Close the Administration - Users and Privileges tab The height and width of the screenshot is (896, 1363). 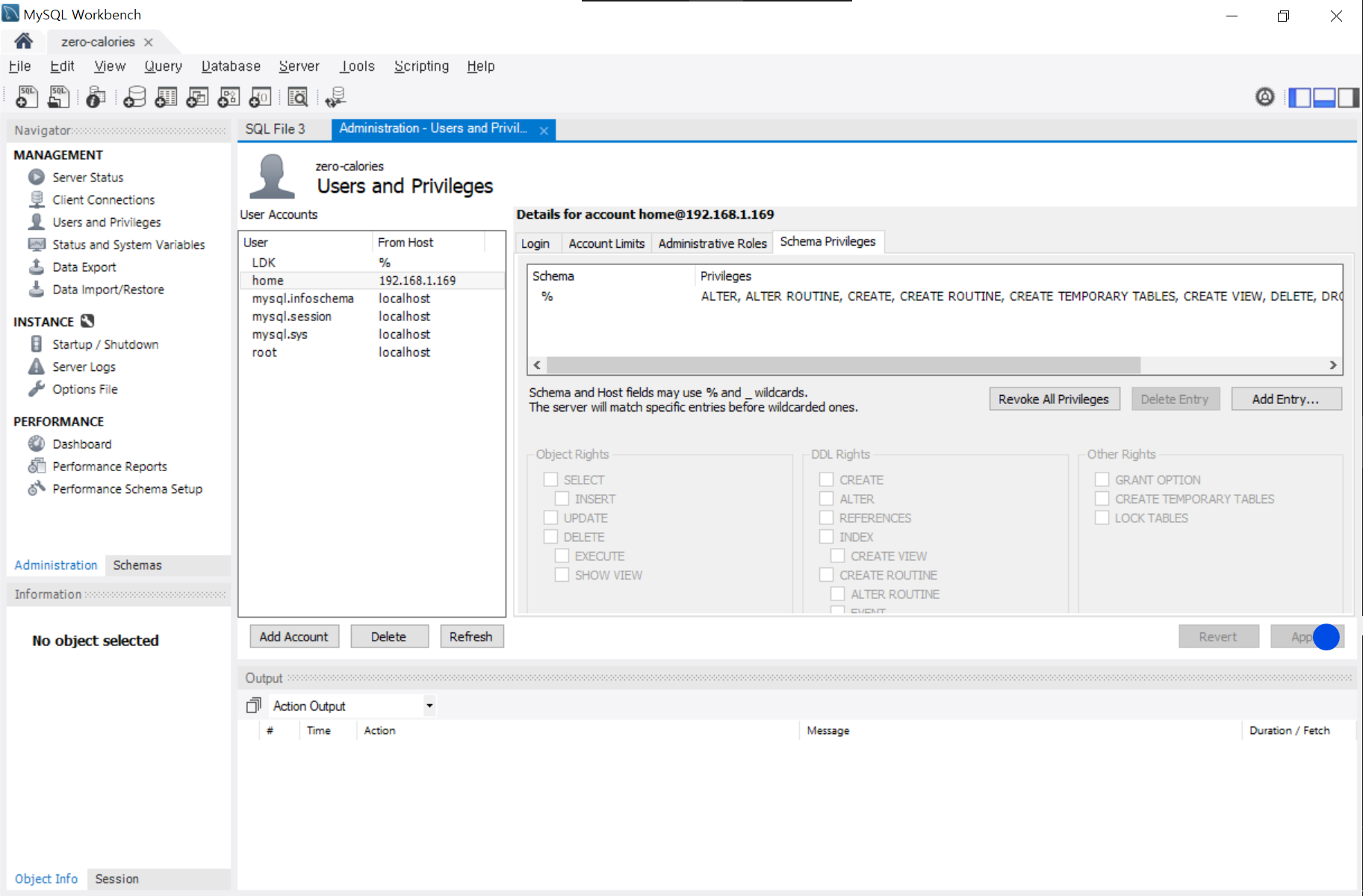[x=544, y=131]
